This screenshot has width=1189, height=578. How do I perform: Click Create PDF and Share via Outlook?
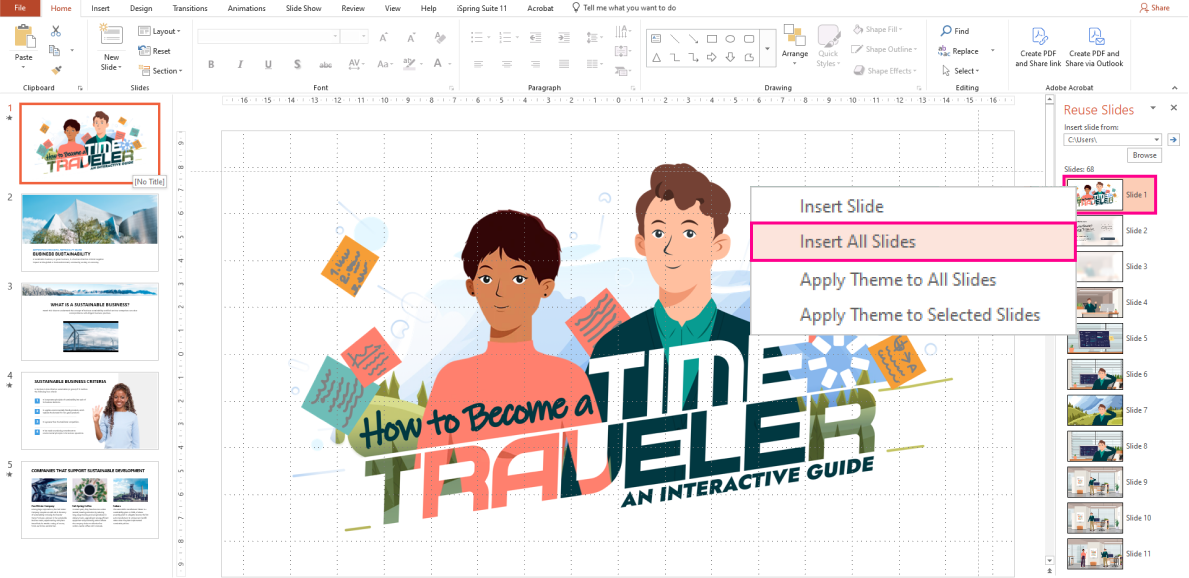[x=1095, y=47]
